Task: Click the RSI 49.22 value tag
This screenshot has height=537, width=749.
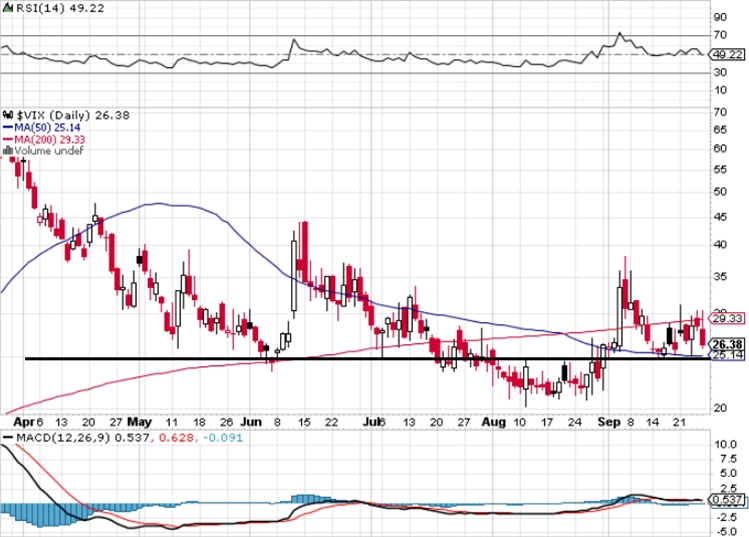Action: (727, 54)
